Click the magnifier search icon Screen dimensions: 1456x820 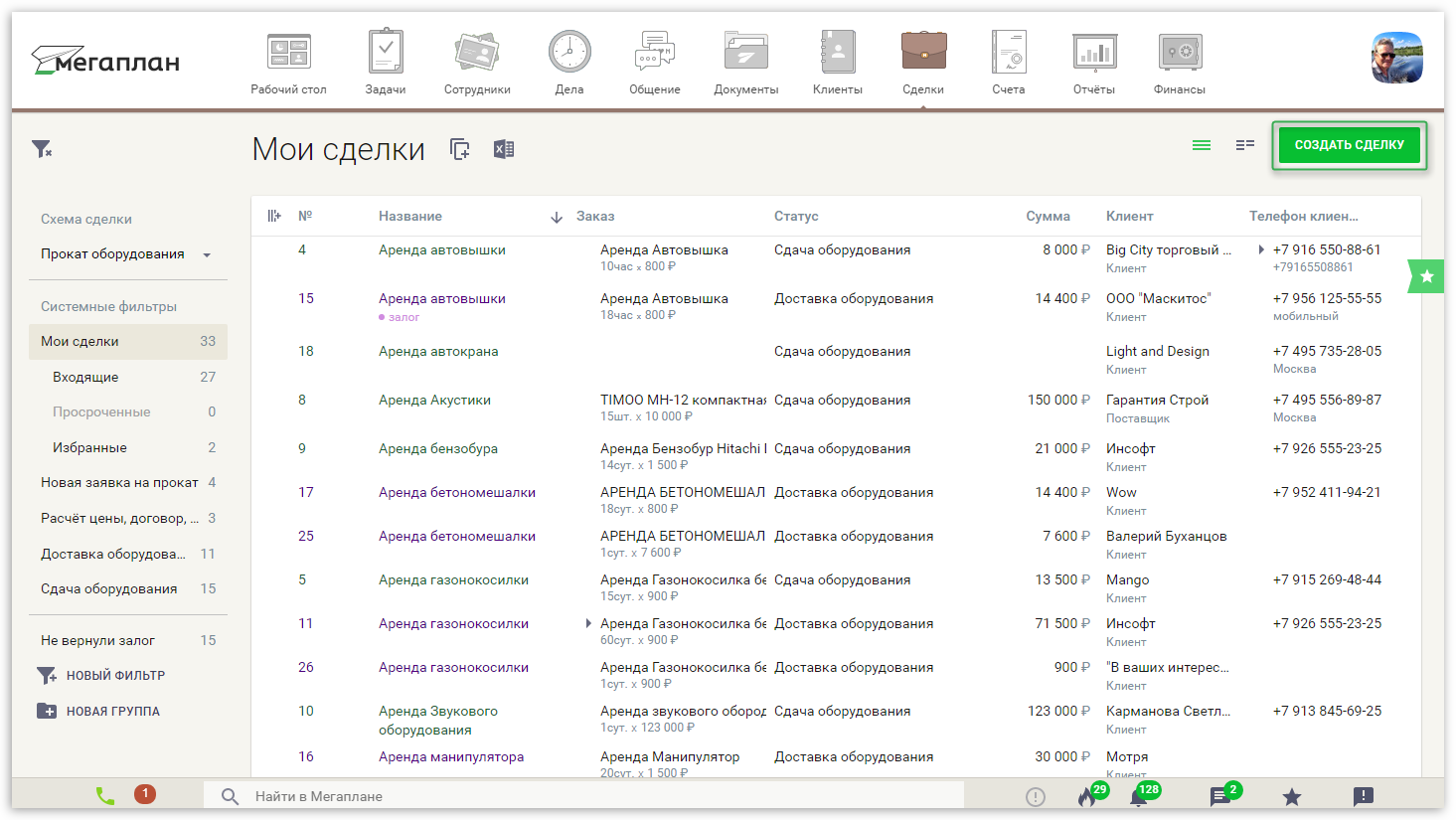coord(230,796)
